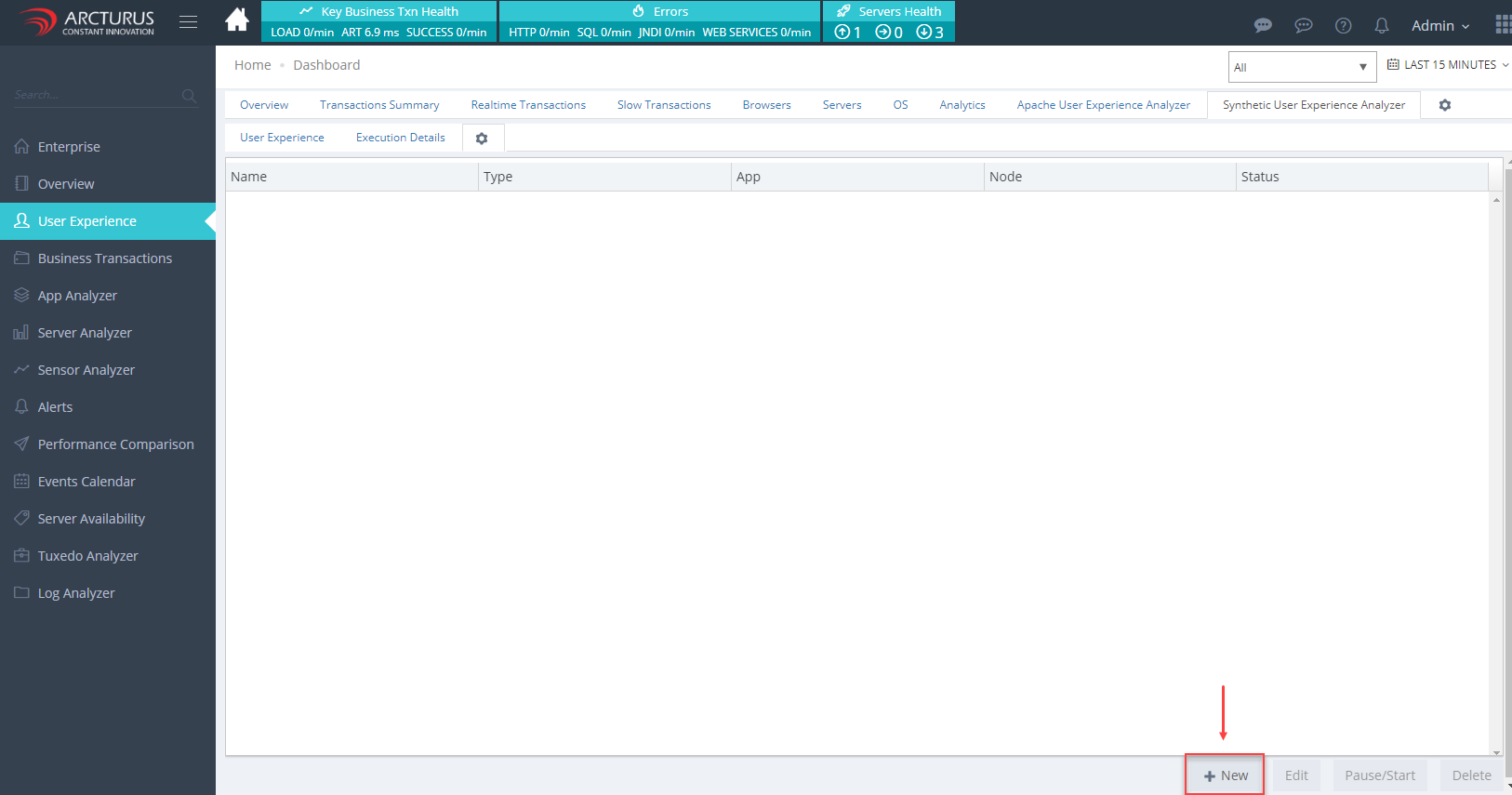Image resolution: width=1512 pixels, height=795 pixels.
Task: Toggle the hamburger sidebar menu
Action: pos(188,22)
